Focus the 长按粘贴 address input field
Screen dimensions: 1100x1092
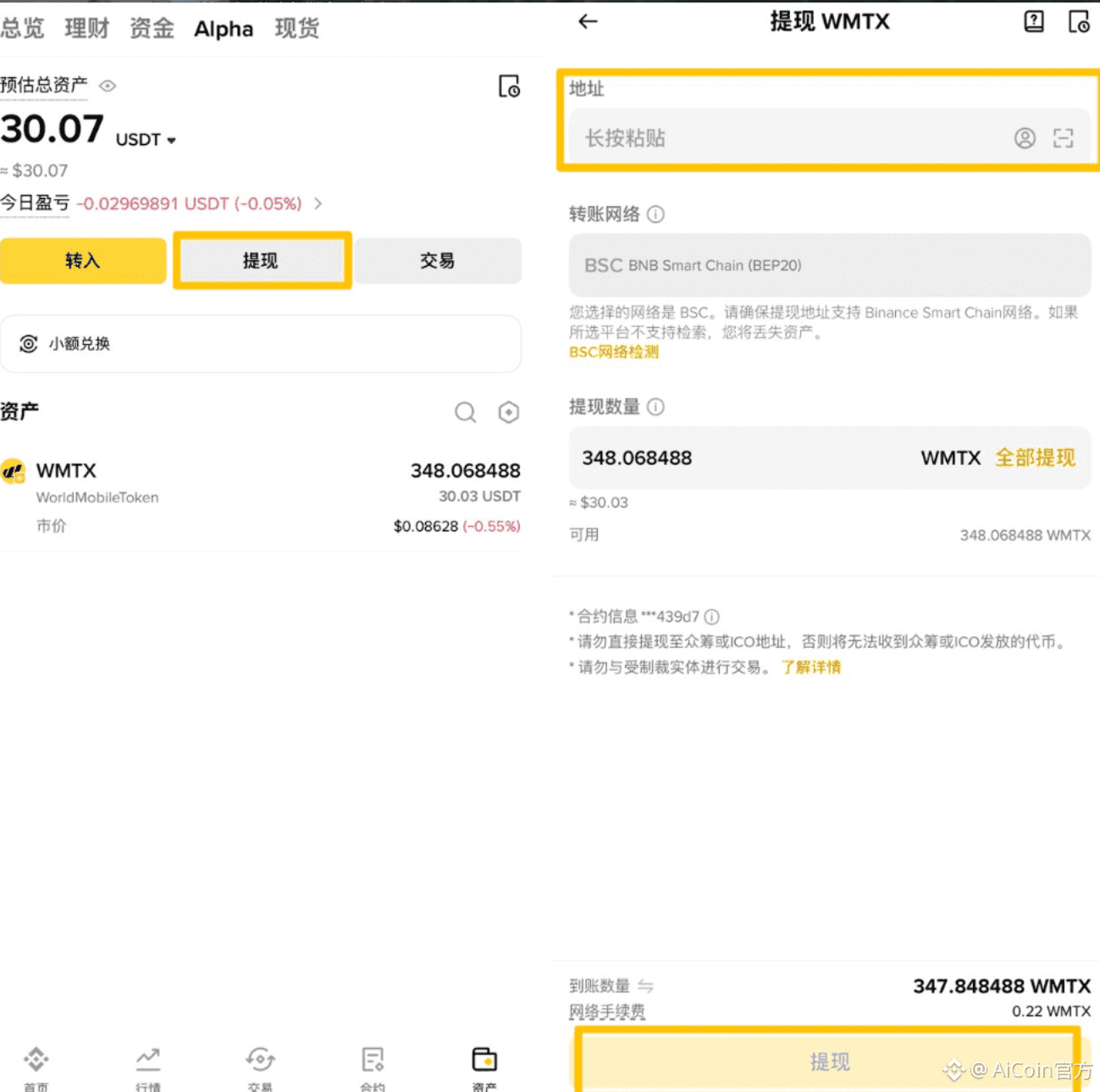830,138
